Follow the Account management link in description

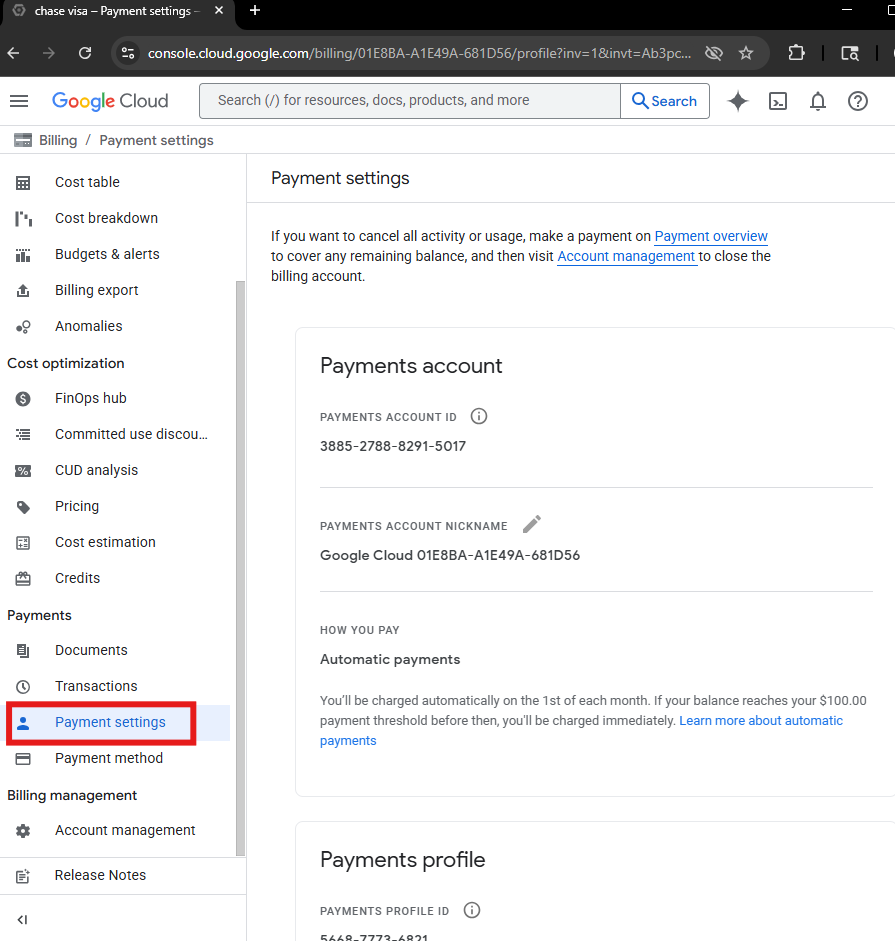coord(626,256)
